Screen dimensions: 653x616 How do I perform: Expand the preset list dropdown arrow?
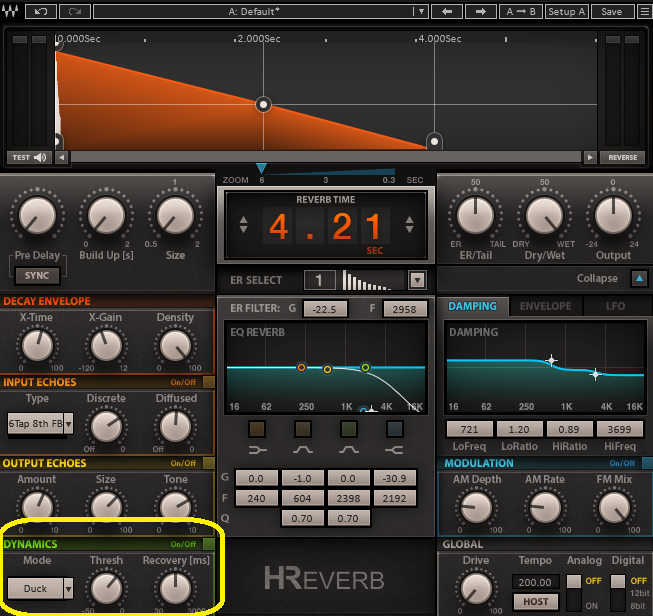pos(423,12)
